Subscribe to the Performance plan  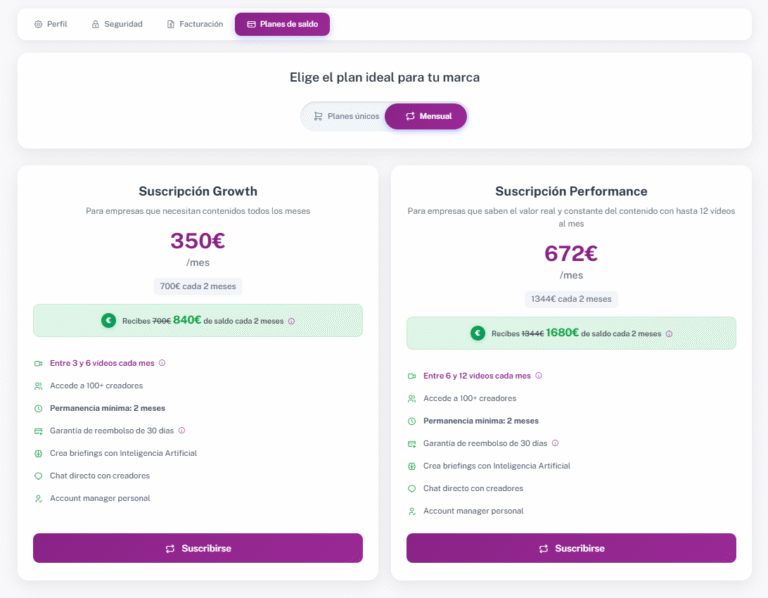pos(571,548)
